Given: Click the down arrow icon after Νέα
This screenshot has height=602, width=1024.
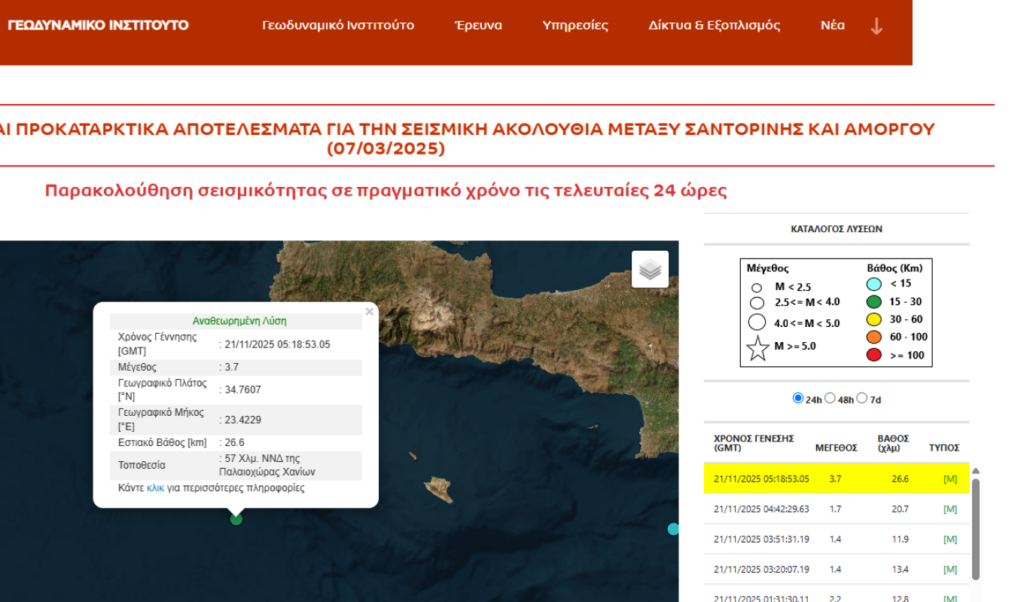Looking at the screenshot, I should click(x=876, y=26).
